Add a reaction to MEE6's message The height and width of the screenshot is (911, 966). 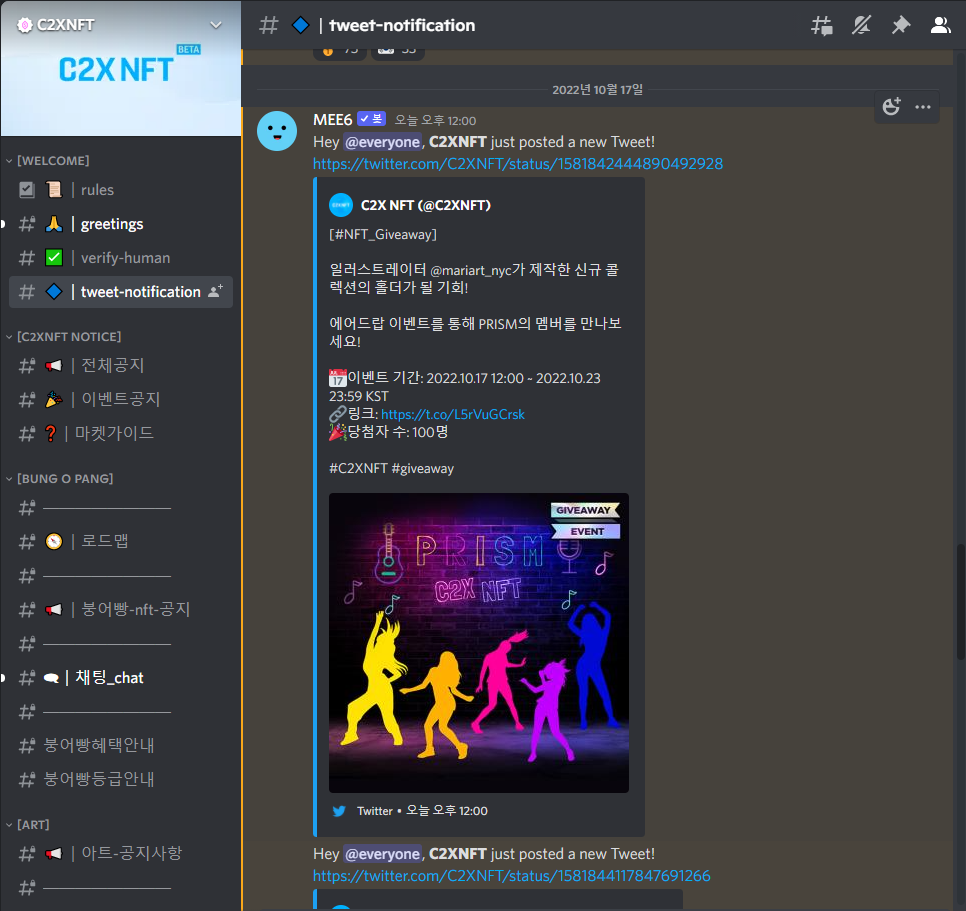coord(890,107)
